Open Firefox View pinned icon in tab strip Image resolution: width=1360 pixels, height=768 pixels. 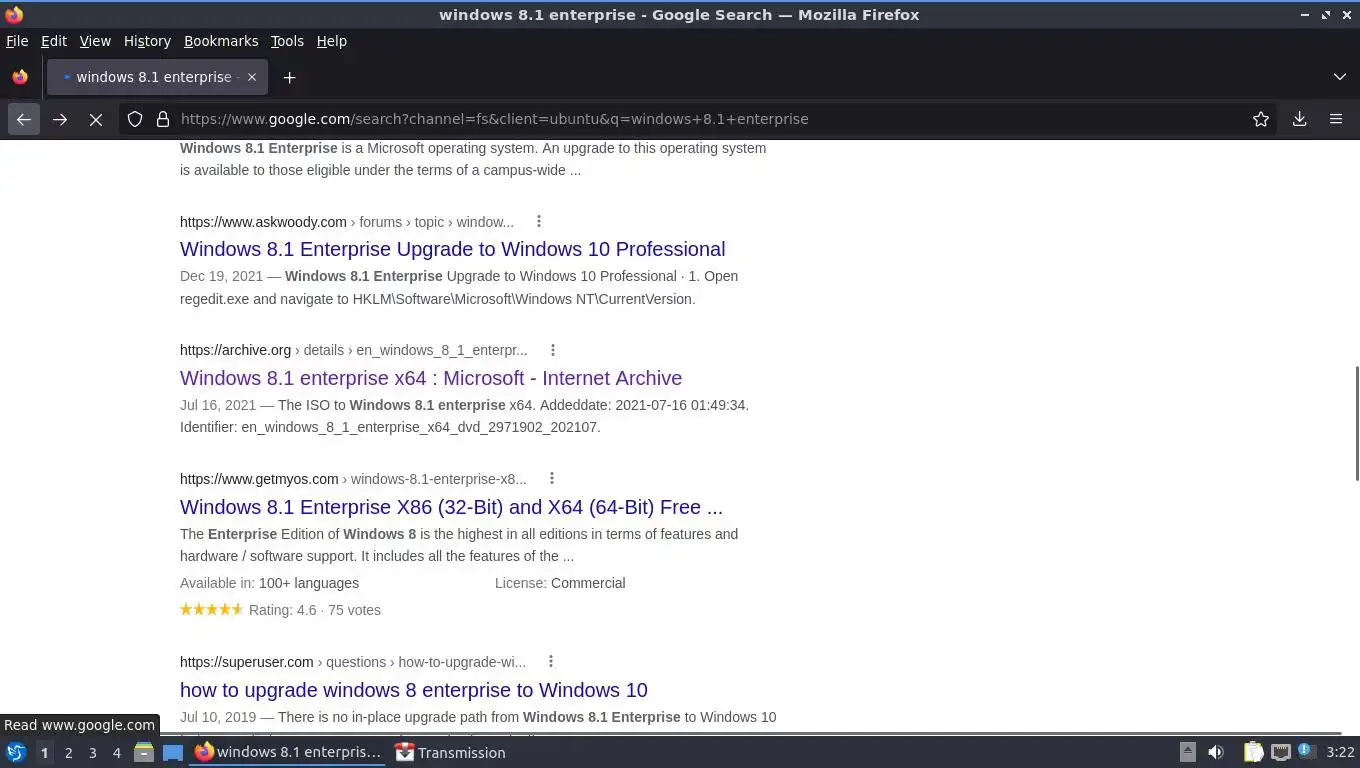[20, 77]
